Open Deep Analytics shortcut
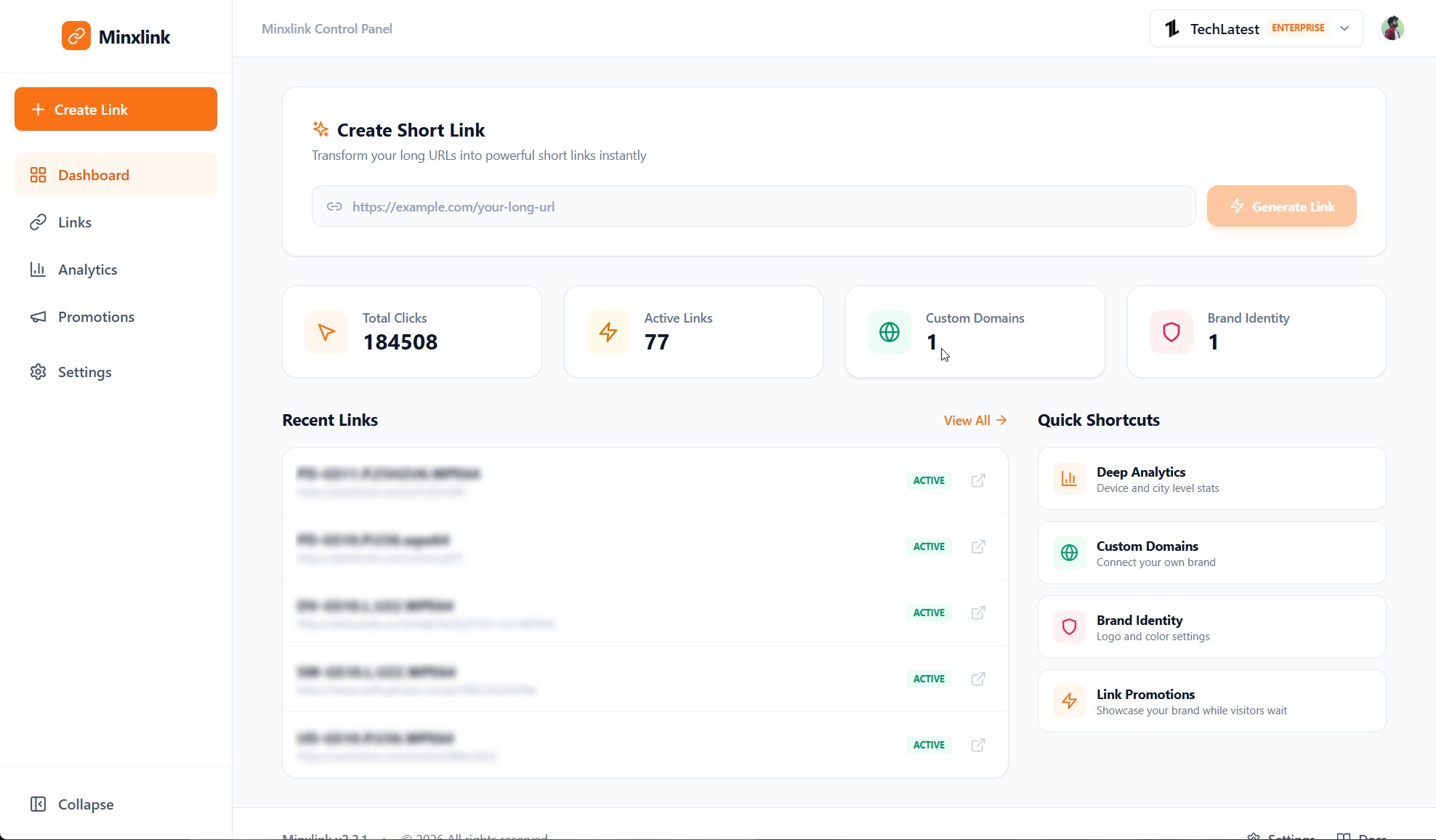The width and height of the screenshot is (1436, 840). coord(1211,479)
